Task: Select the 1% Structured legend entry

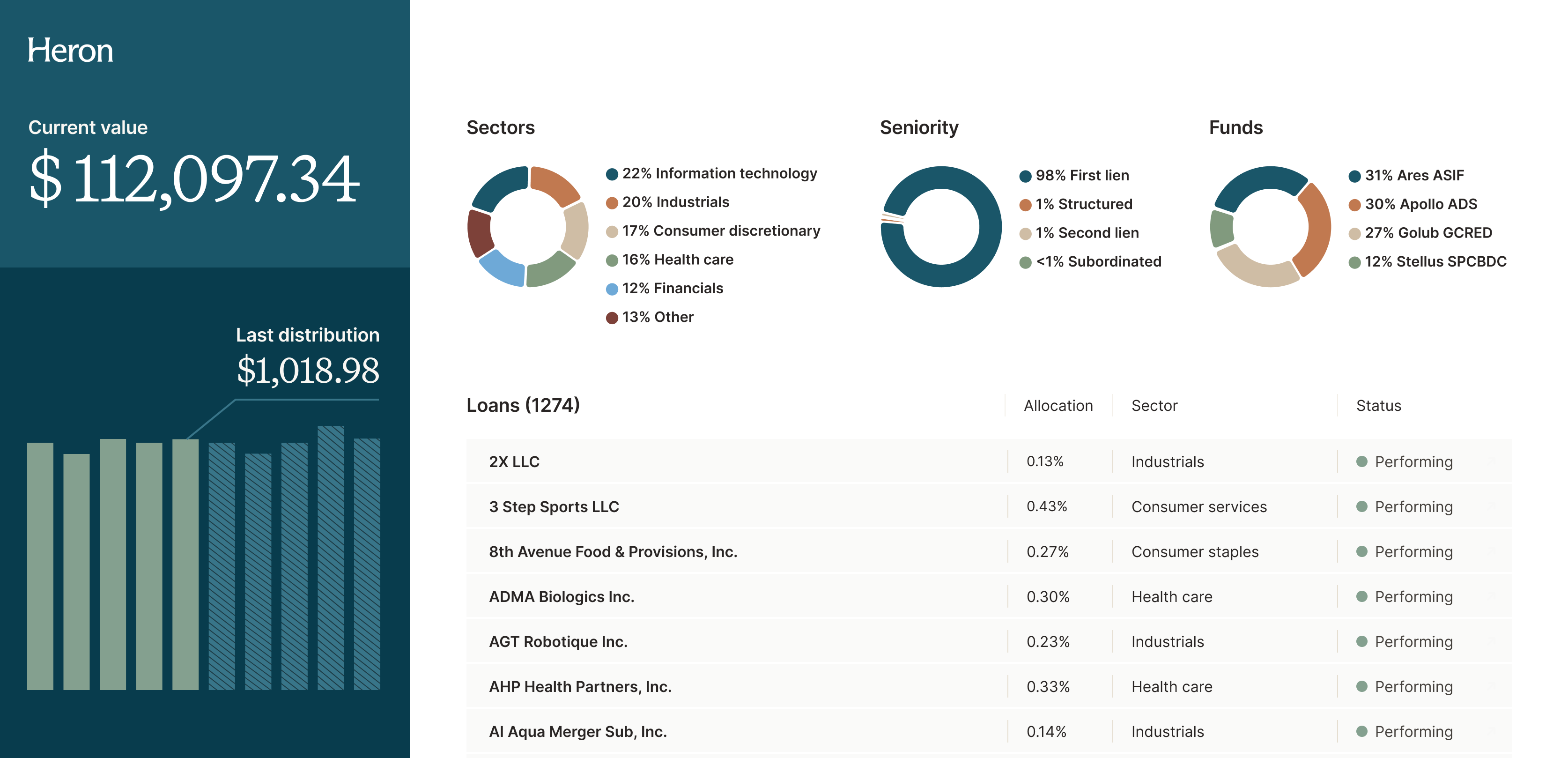Action: tap(1076, 204)
